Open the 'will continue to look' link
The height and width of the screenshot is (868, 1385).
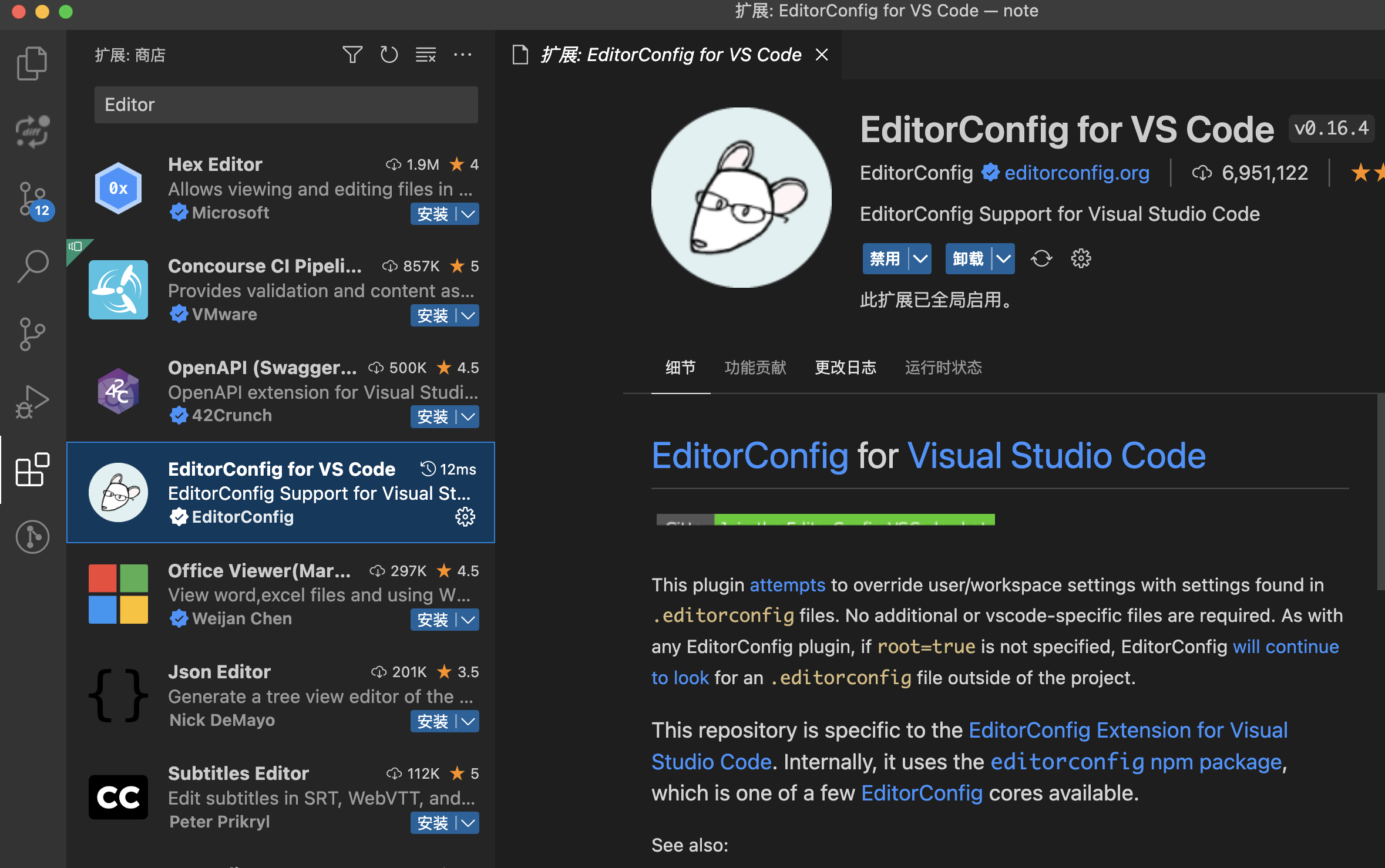(x=1286, y=647)
